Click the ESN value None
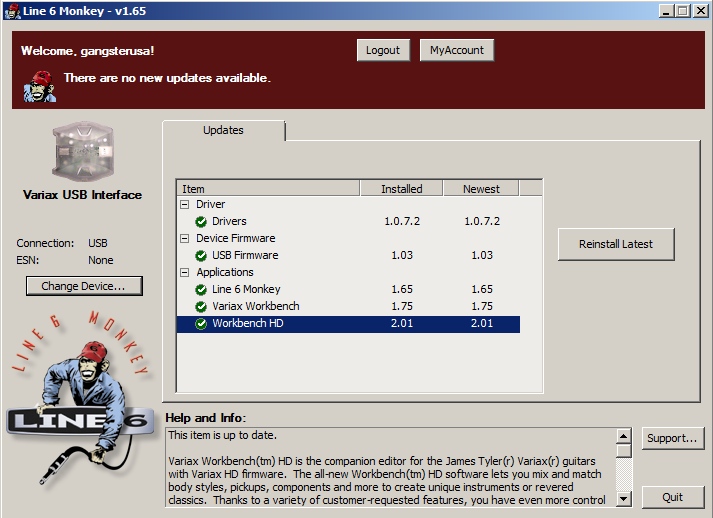713x518 pixels. [x=100, y=261]
